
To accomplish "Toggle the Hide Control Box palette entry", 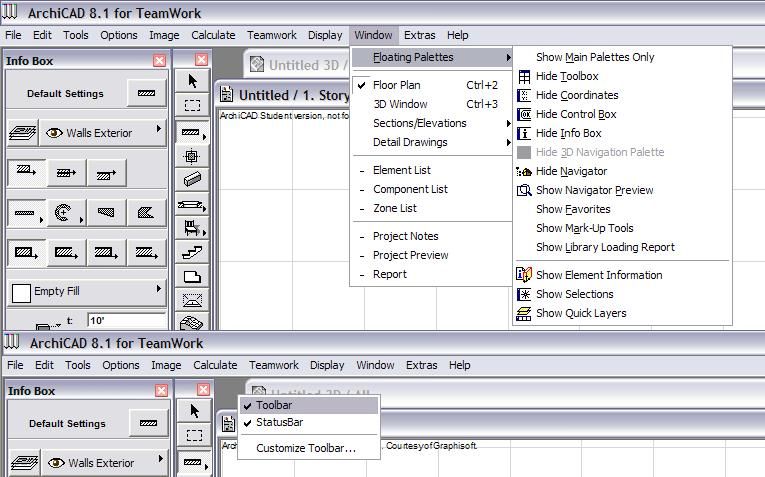I will 623,114.
